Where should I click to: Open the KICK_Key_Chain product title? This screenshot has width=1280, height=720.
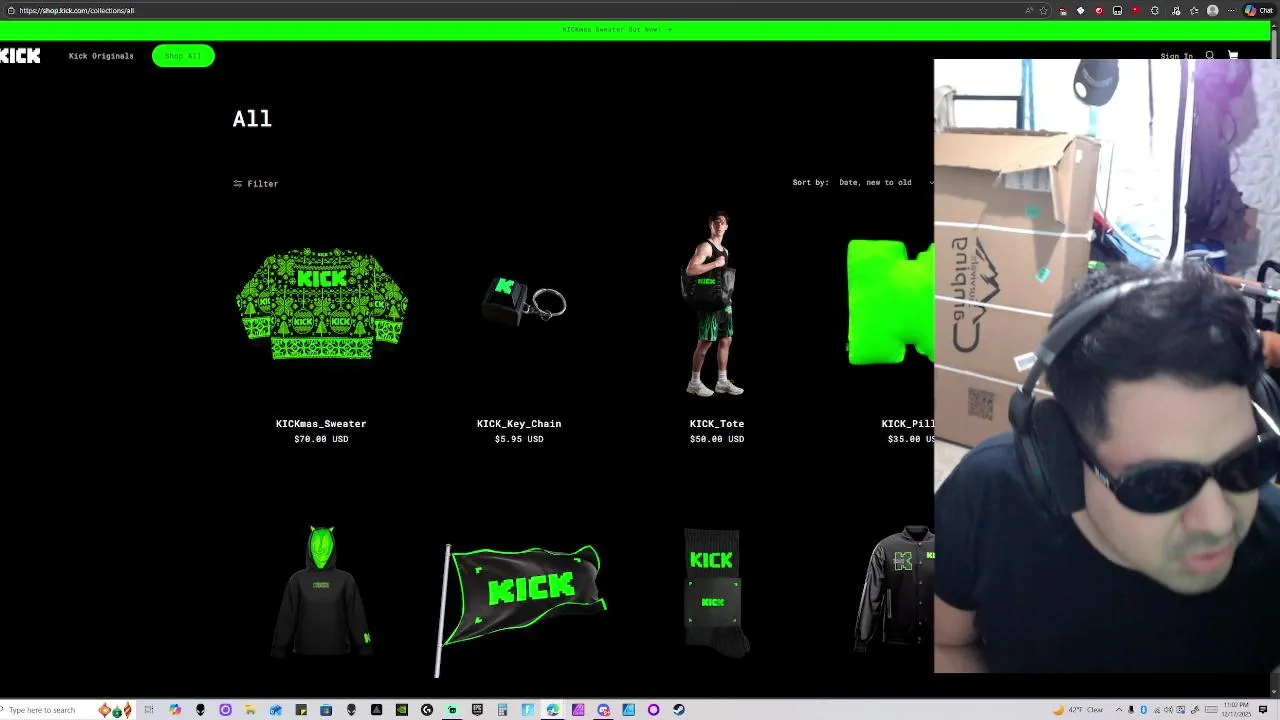point(519,424)
